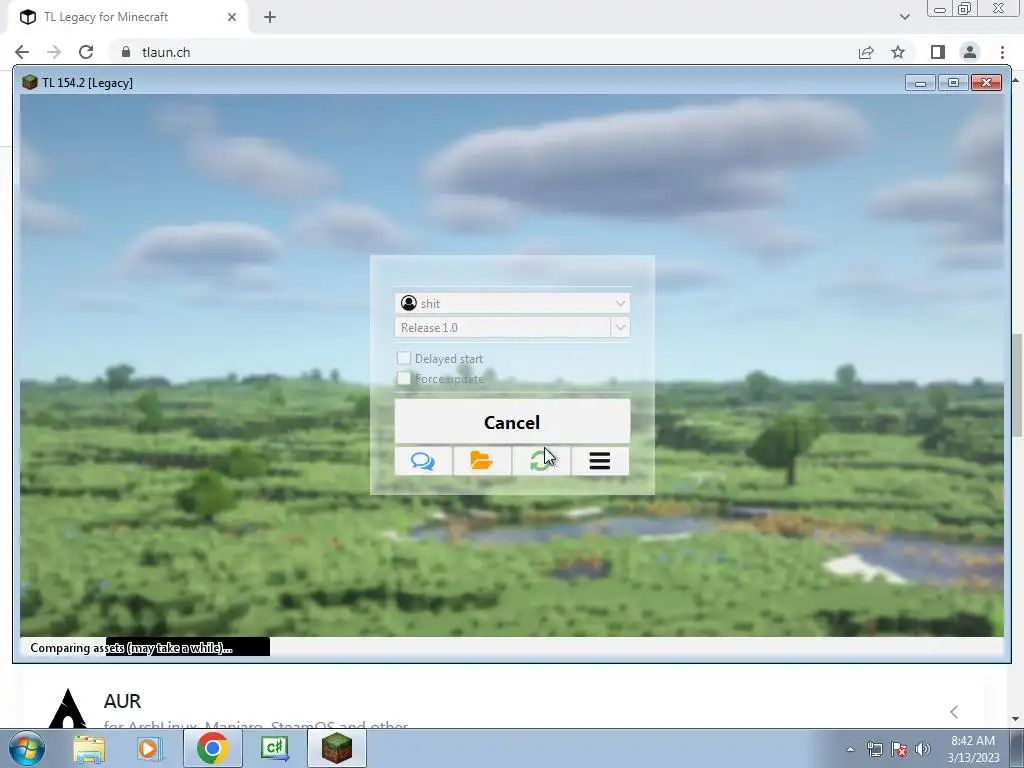
Task: Go back in browser history
Action: click(22, 52)
